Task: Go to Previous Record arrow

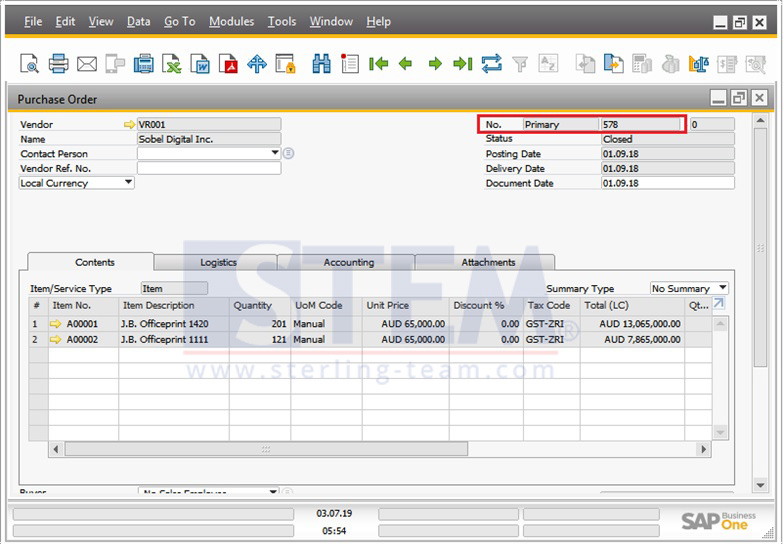Action: [x=406, y=64]
